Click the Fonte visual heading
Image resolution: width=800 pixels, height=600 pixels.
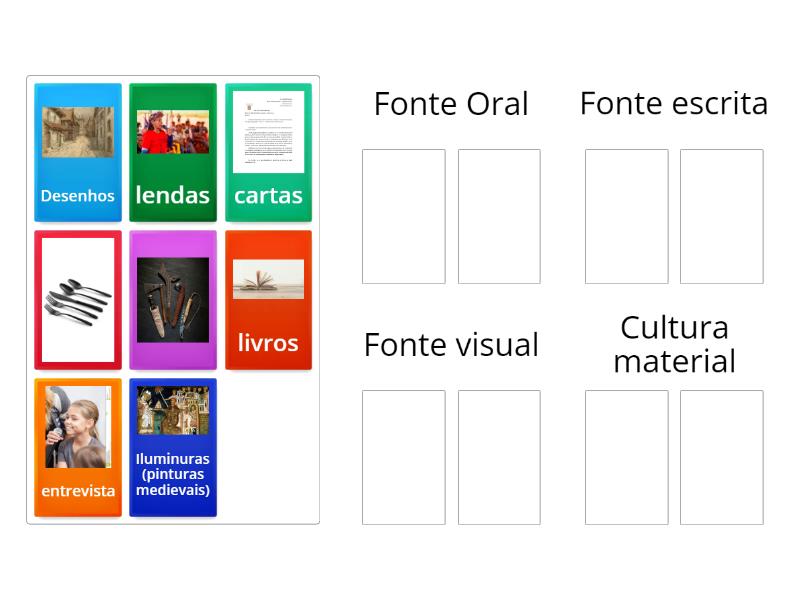[451, 345]
